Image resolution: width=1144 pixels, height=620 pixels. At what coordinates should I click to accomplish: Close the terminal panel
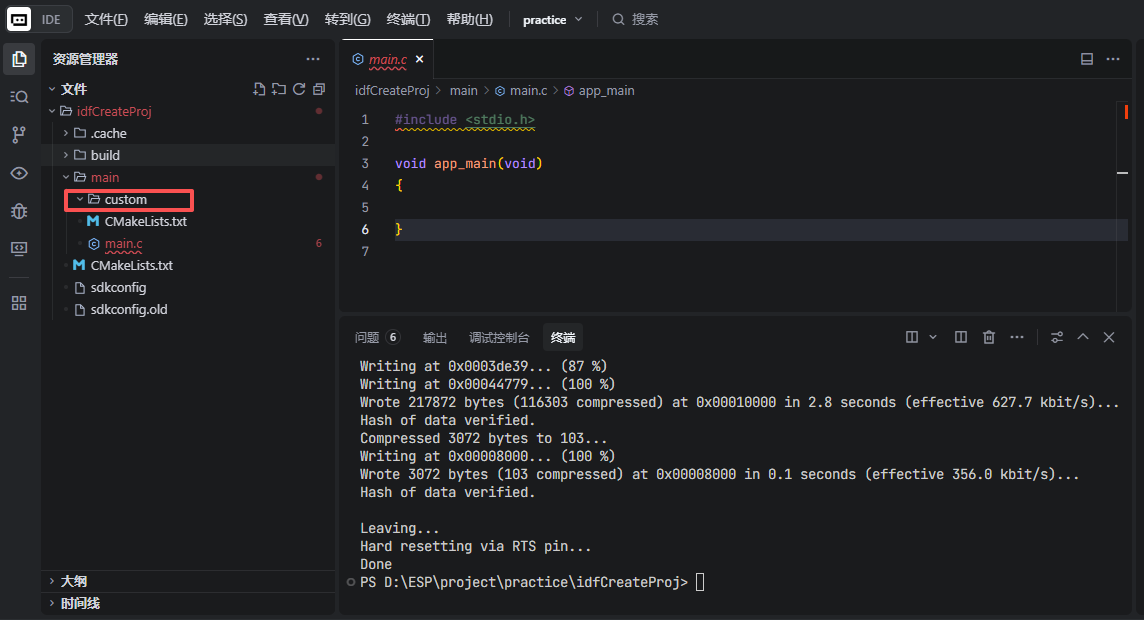1109,337
